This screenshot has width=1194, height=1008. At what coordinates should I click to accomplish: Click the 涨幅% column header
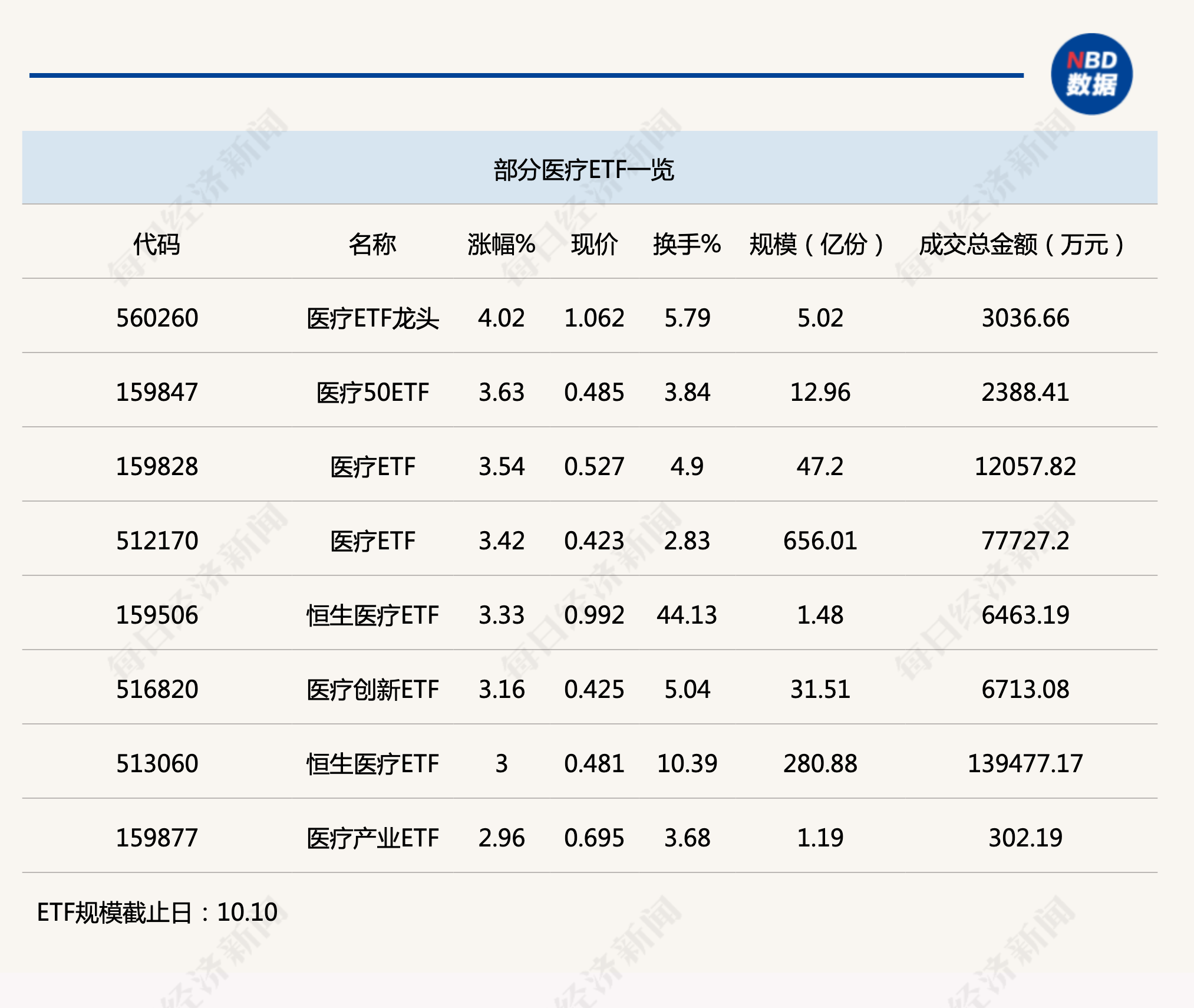pos(502,244)
